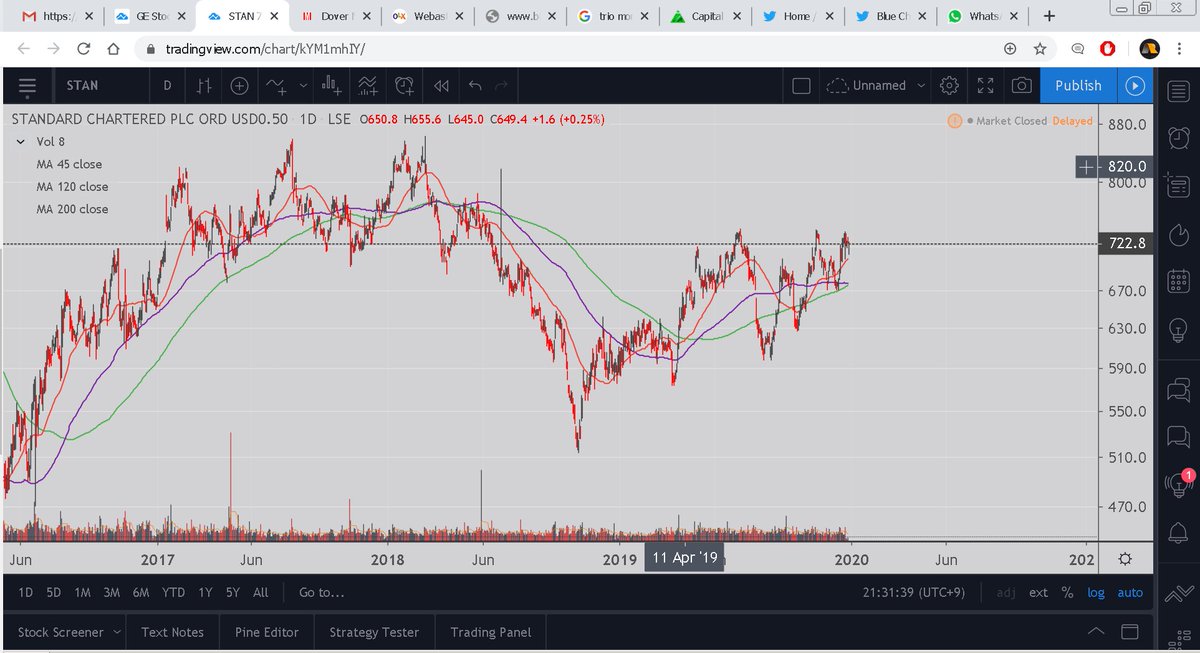Screen dimensions: 1200x653
Task: Expand the Stock Screener dropdown arrow
Action: coord(117,632)
